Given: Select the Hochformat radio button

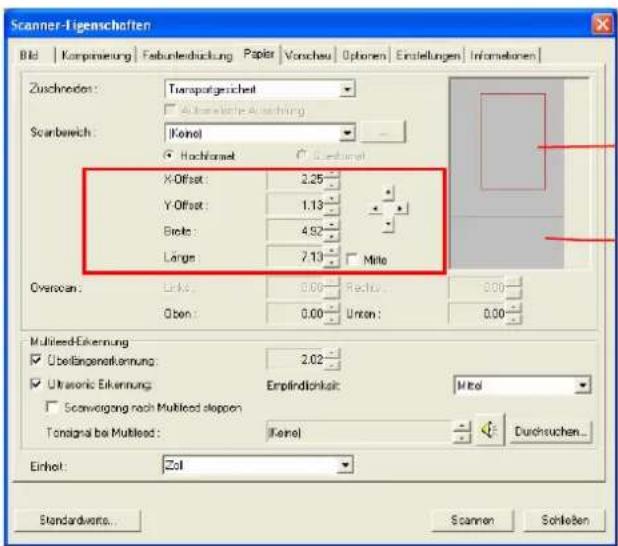Looking at the screenshot, I should click(x=169, y=155).
